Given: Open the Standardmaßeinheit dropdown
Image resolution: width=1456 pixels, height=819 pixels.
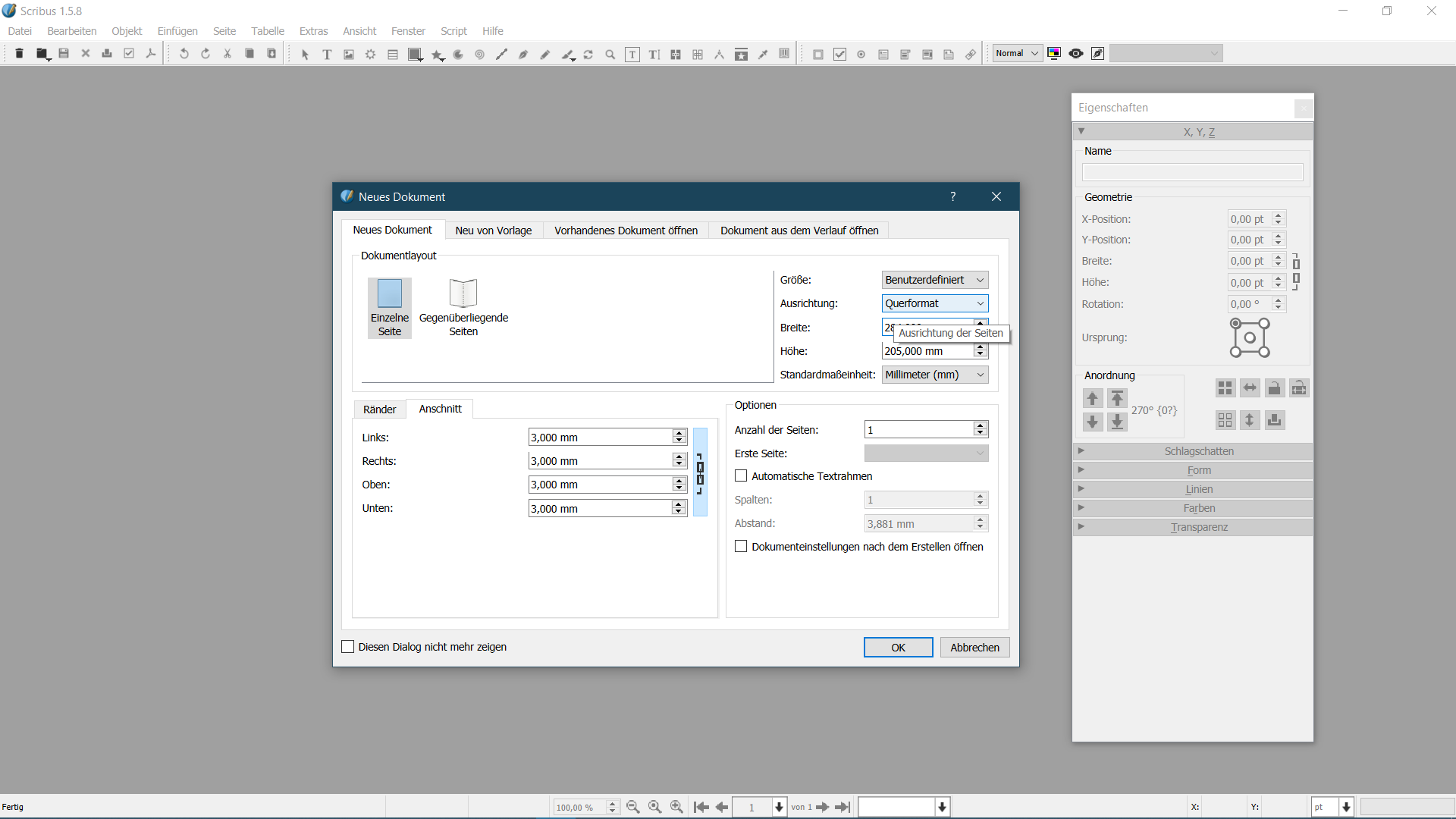Looking at the screenshot, I should tap(934, 375).
